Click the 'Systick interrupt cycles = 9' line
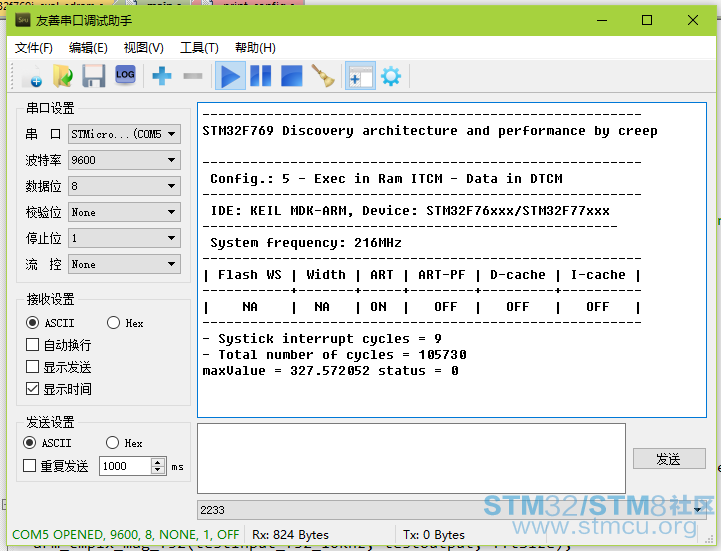This screenshot has width=721, height=551. point(322,339)
